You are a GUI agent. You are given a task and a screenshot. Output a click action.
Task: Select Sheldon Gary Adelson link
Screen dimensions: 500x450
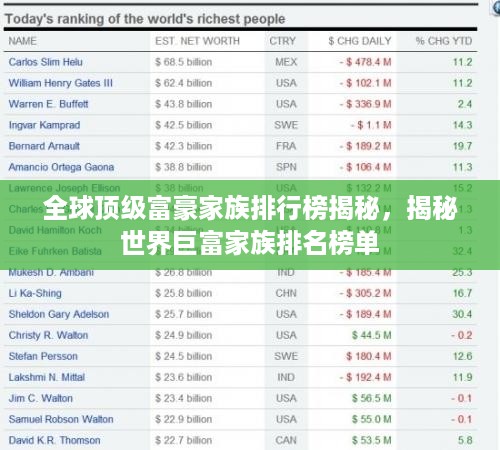click(x=59, y=314)
